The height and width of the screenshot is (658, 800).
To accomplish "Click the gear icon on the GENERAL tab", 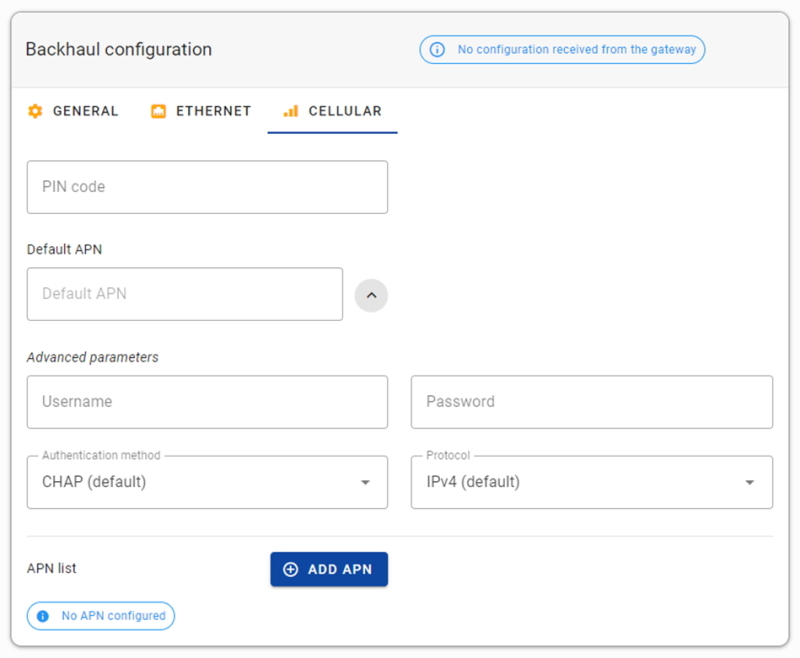I will [x=33, y=111].
